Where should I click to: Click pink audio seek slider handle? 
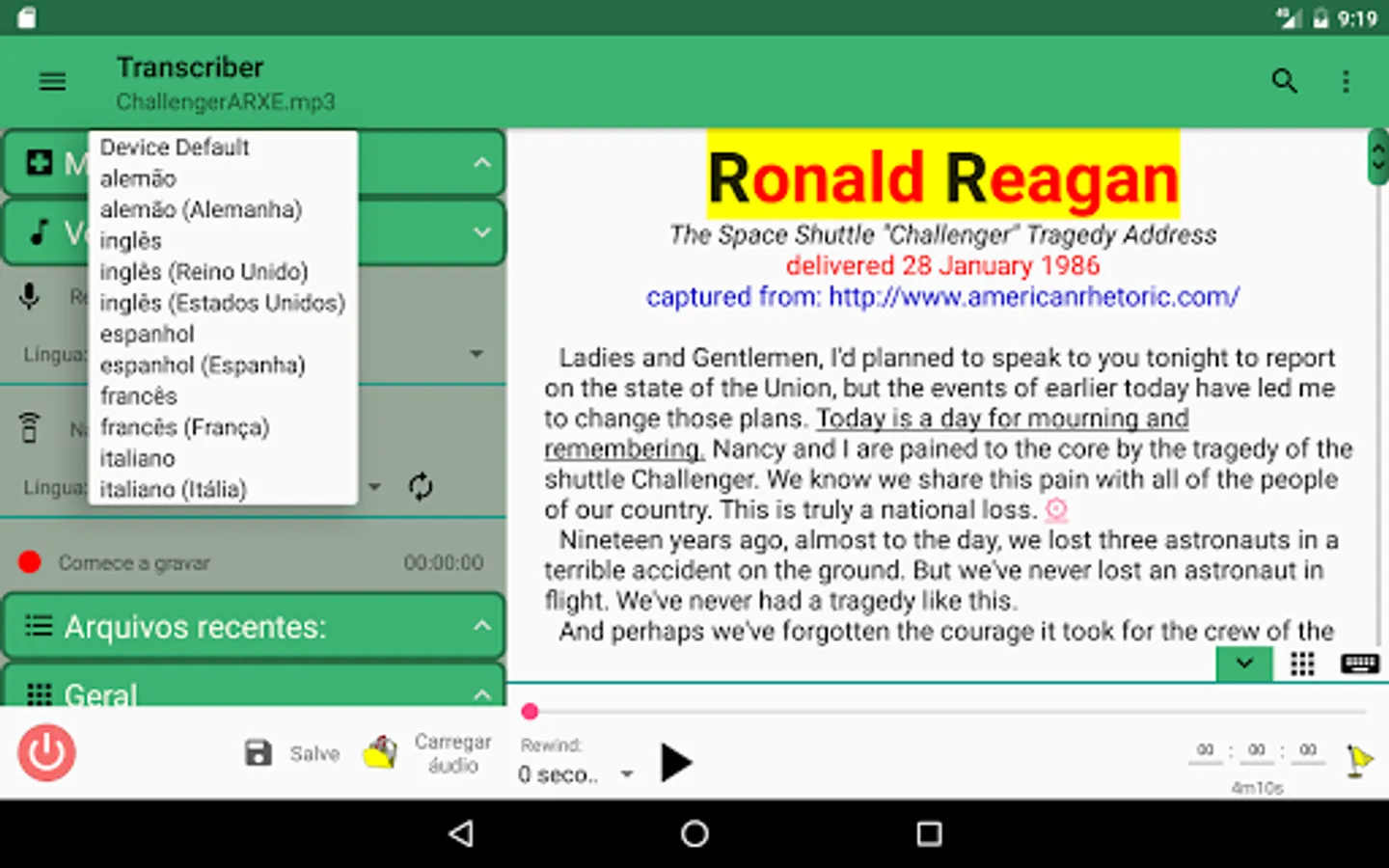coord(530,712)
